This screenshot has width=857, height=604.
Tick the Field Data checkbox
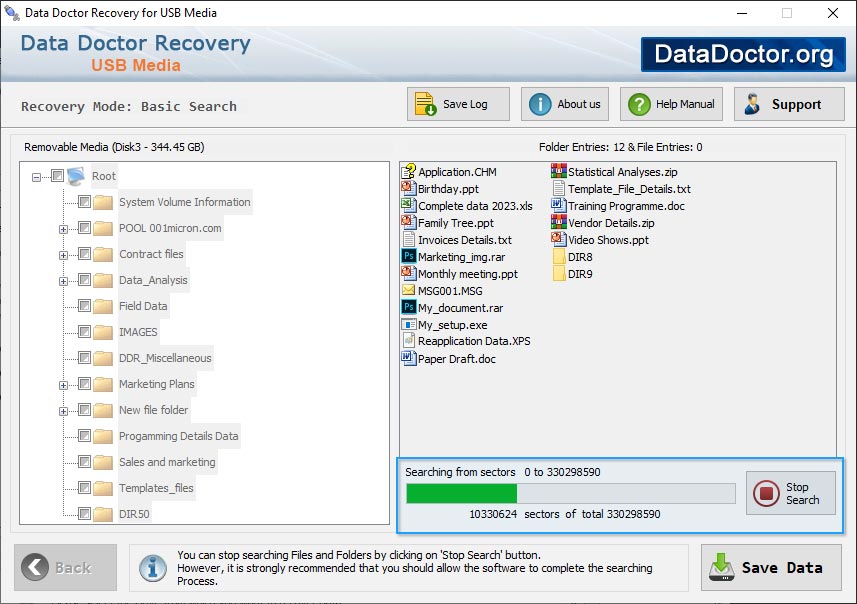coord(84,306)
